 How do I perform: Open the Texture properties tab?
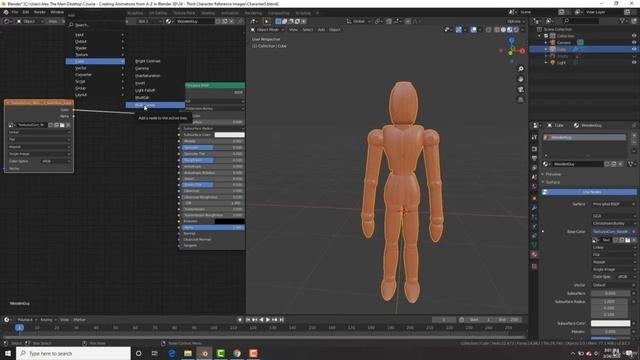(534, 266)
